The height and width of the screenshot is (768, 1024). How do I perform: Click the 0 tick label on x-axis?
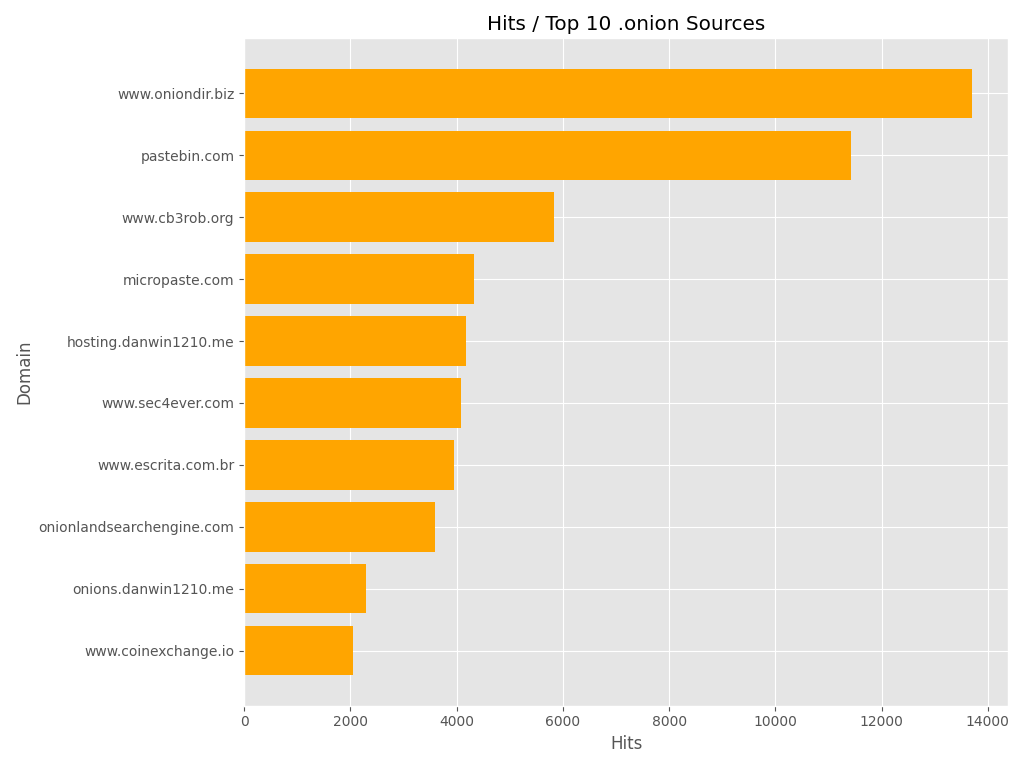point(245,721)
